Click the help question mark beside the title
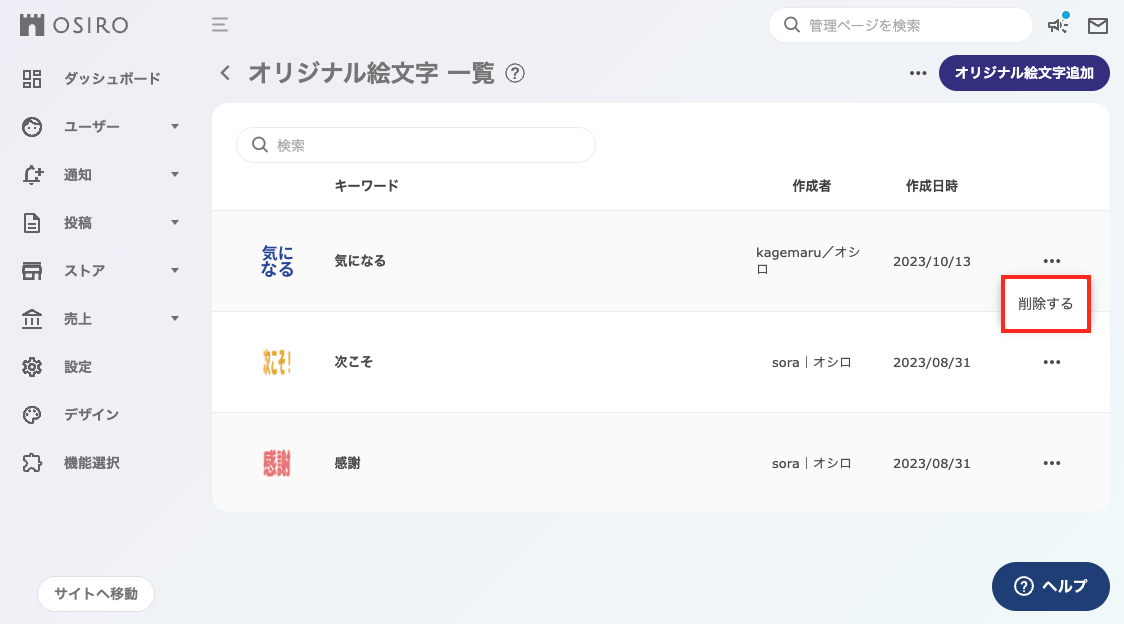 pyautogui.click(x=516, y=73)
